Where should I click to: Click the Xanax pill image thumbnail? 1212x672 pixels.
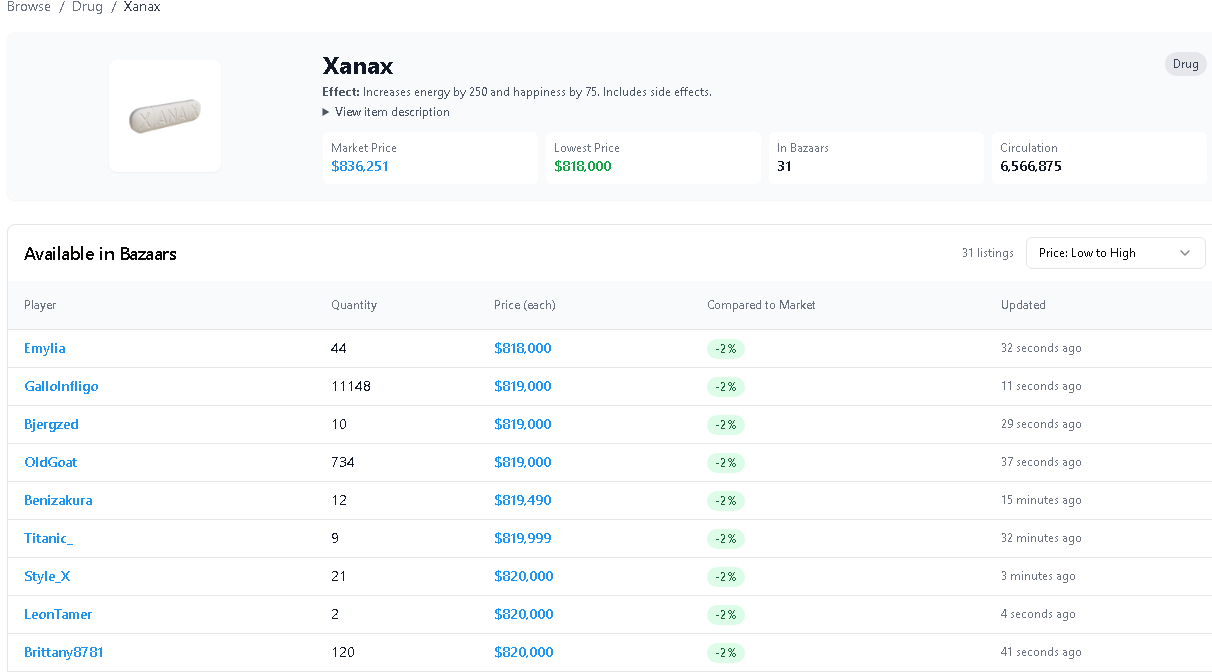pos(165,115)
